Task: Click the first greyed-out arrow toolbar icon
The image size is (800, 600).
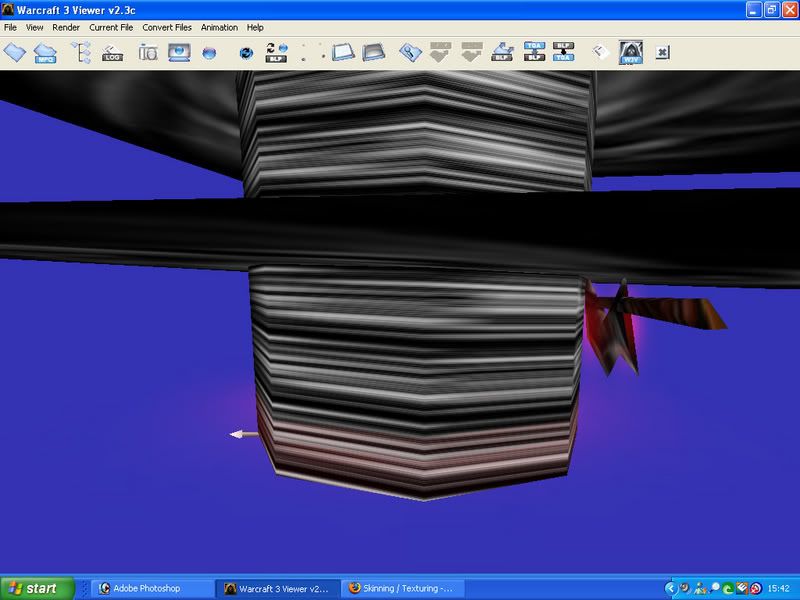Action: point(440,52)
